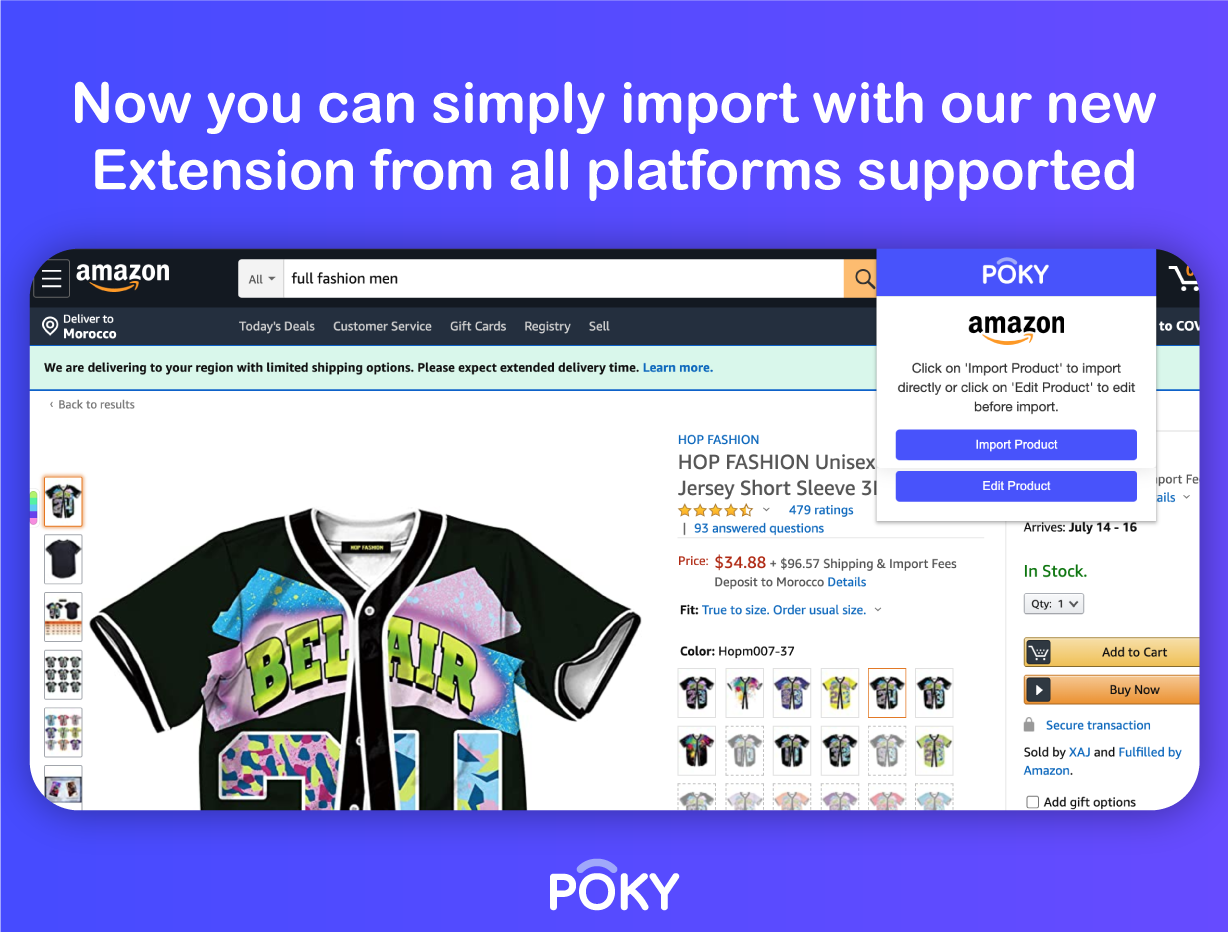
Task: Open Today's Deals in navigation bar
Action: point(277,326)
